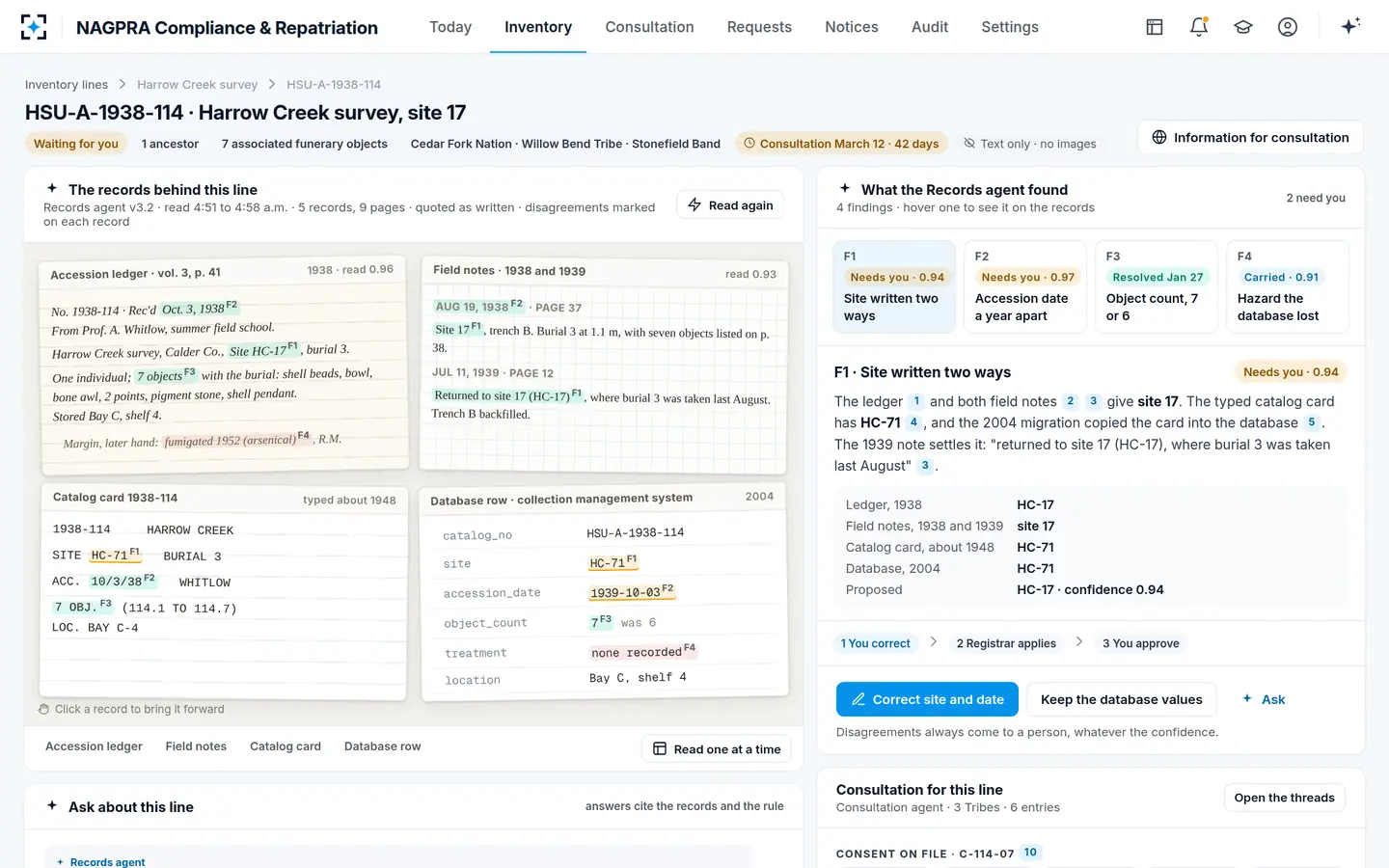Select finding F3 Object count, 7 or 6
Image resolution: width=1389 pixels, height=868 pixels.
(1157, 286)
